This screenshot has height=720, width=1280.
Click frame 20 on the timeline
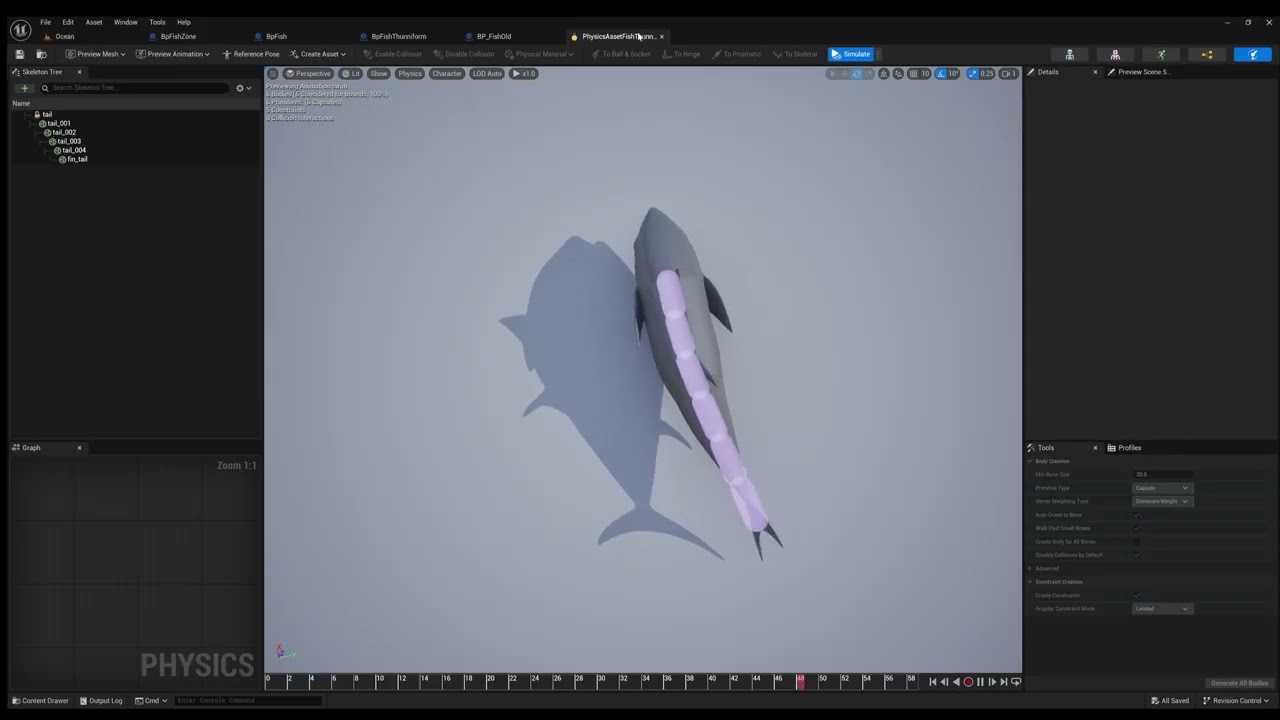490,681
